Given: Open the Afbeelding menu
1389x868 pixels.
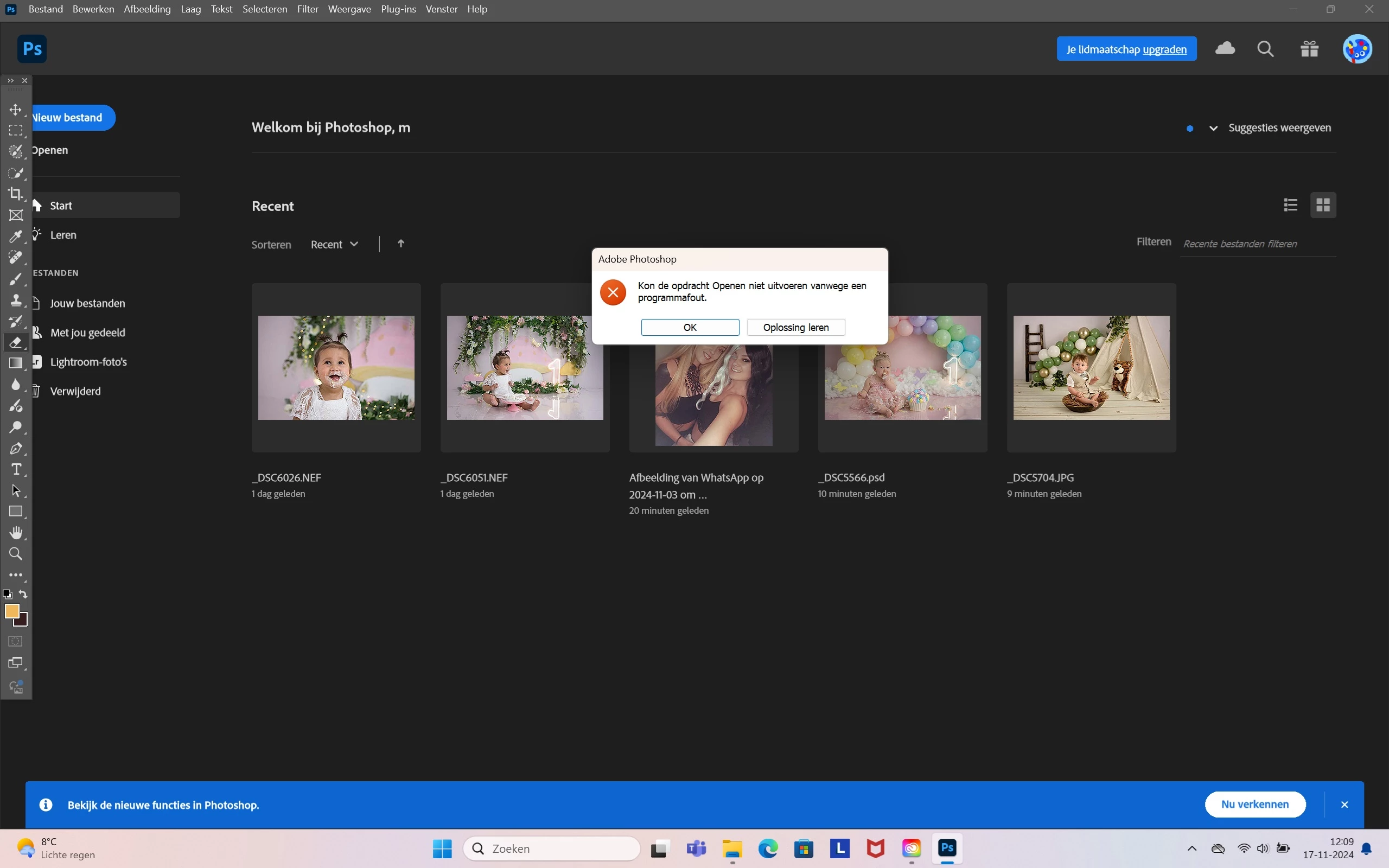Looking at the screenshot, I should point(147,9).
